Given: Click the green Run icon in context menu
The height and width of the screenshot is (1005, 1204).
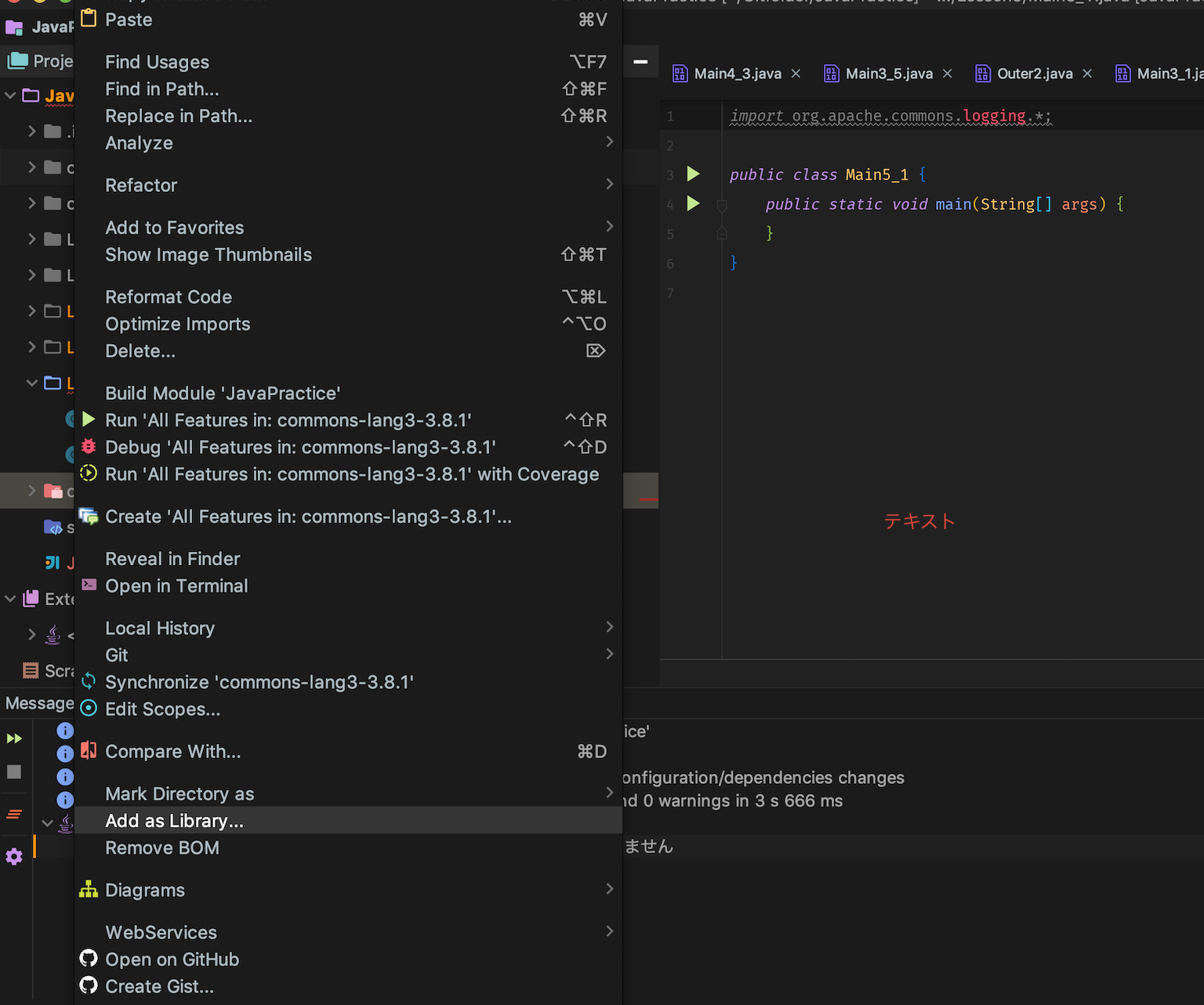Looking at the screenshot, I should 89,419.
